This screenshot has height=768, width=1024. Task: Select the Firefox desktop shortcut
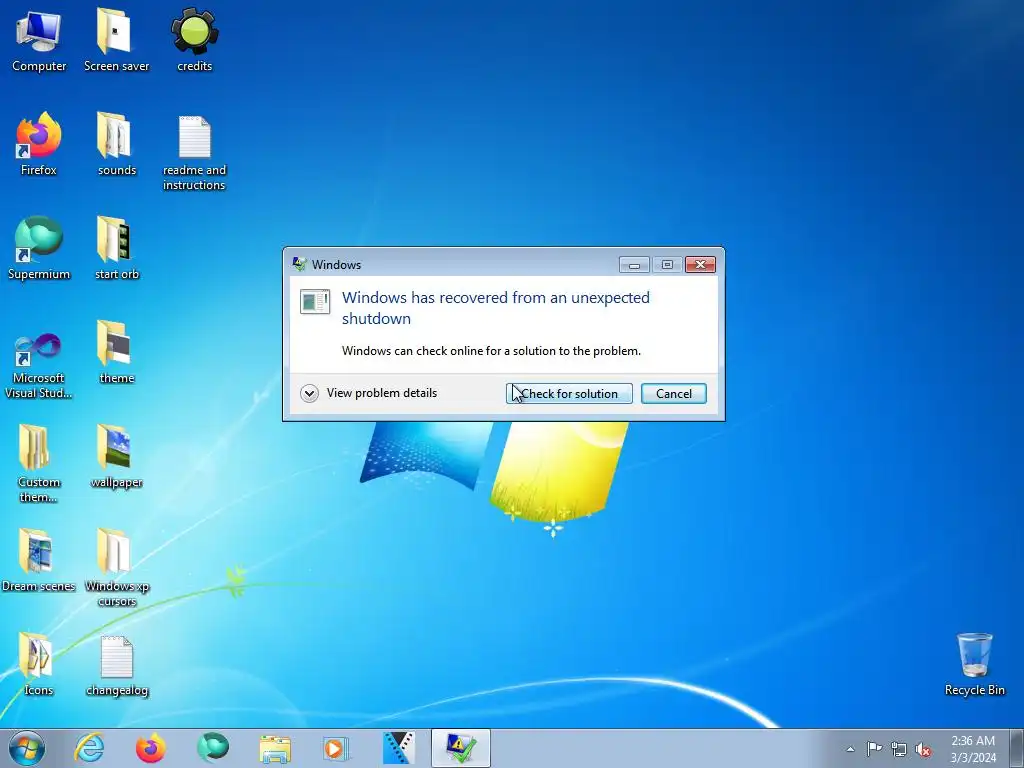(x=39, y=145)
